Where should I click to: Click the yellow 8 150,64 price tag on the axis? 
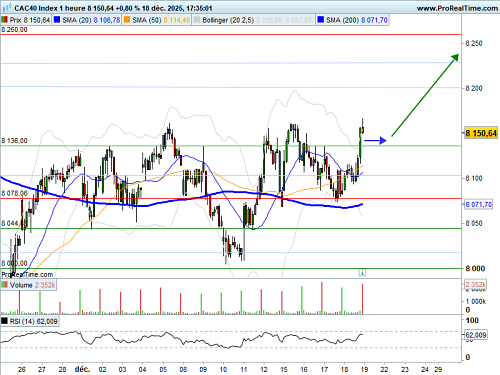[x=481, y=133]
